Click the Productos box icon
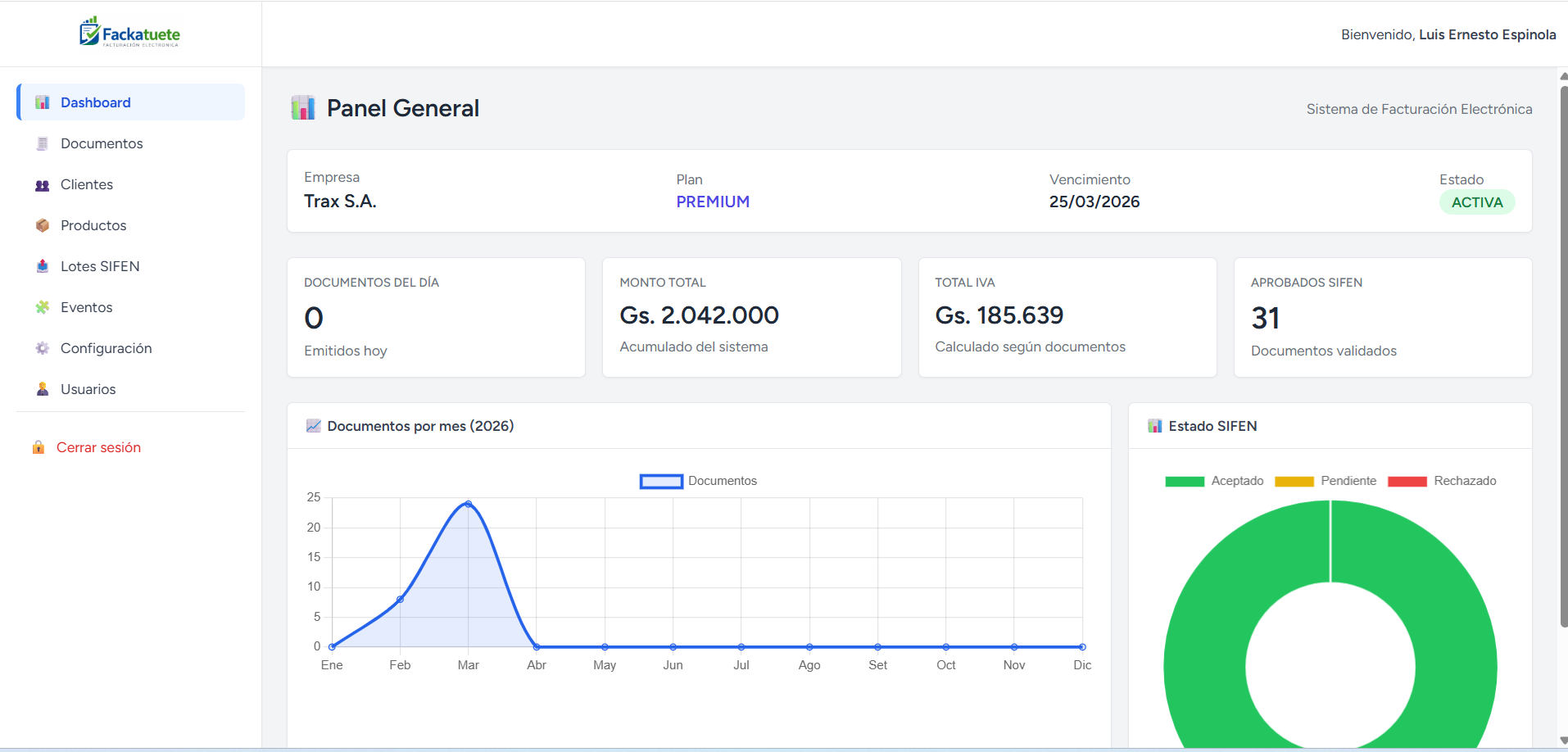Screen dimensions: 1568x752 tap(43, 225)
